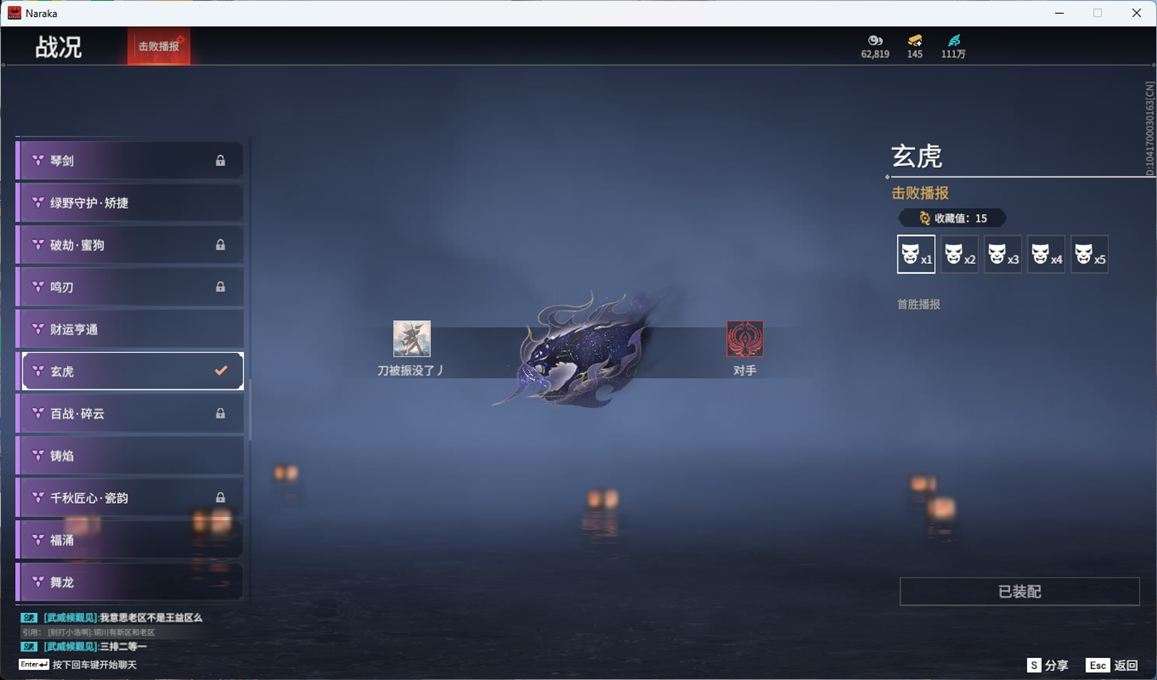Click the Naraka app icon in titlebar
1157x680 pixels.
point(14,13)
